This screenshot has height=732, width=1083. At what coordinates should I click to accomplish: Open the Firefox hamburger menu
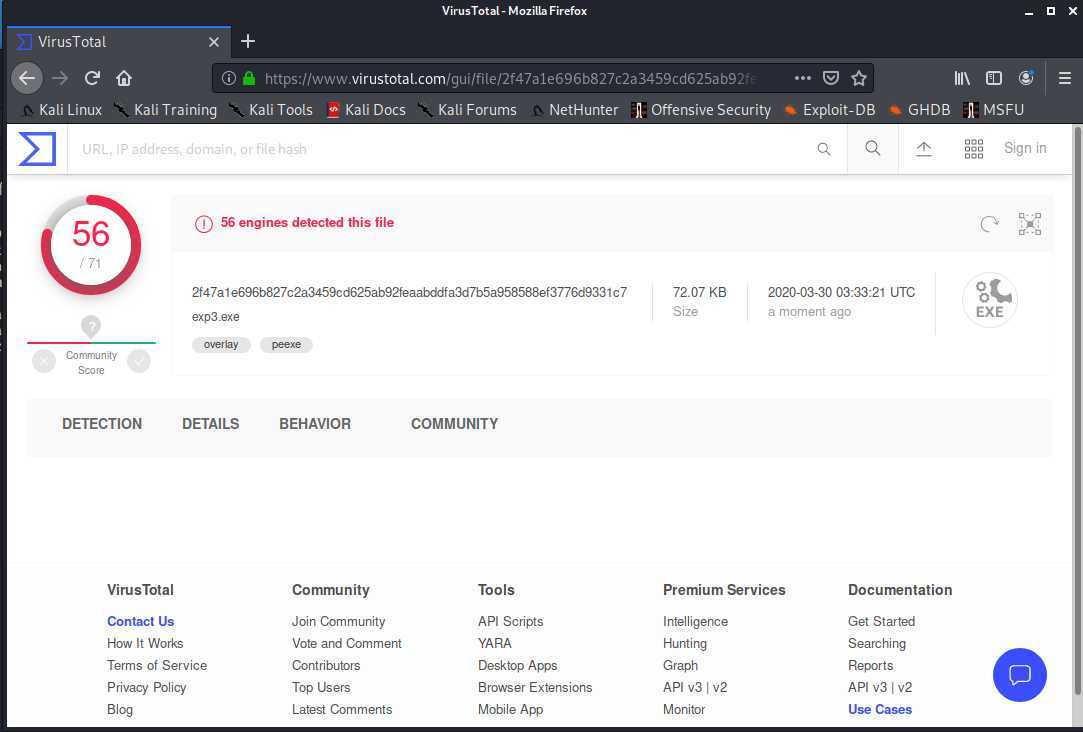click(x=1064, y=78)
